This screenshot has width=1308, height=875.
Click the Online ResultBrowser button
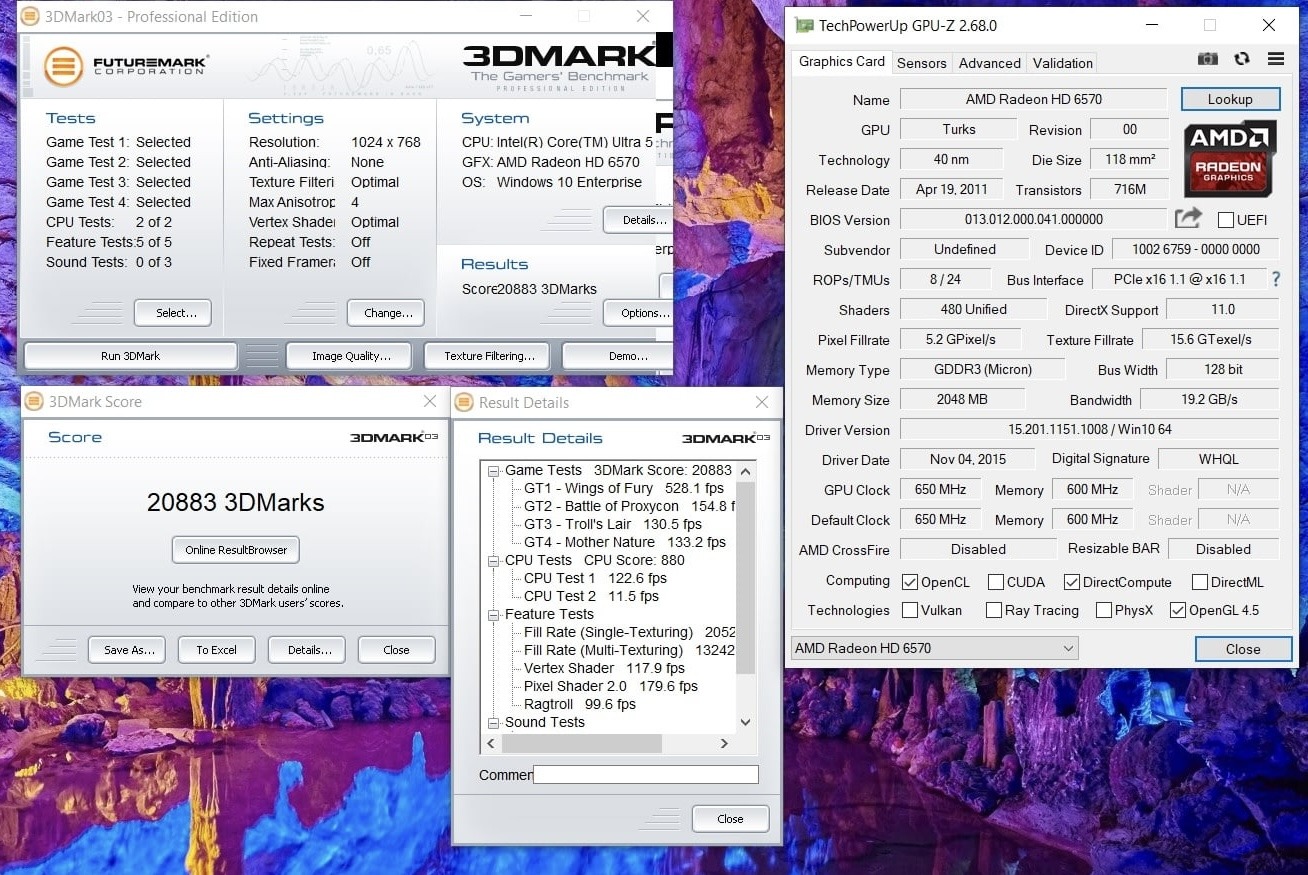[236, 550]
